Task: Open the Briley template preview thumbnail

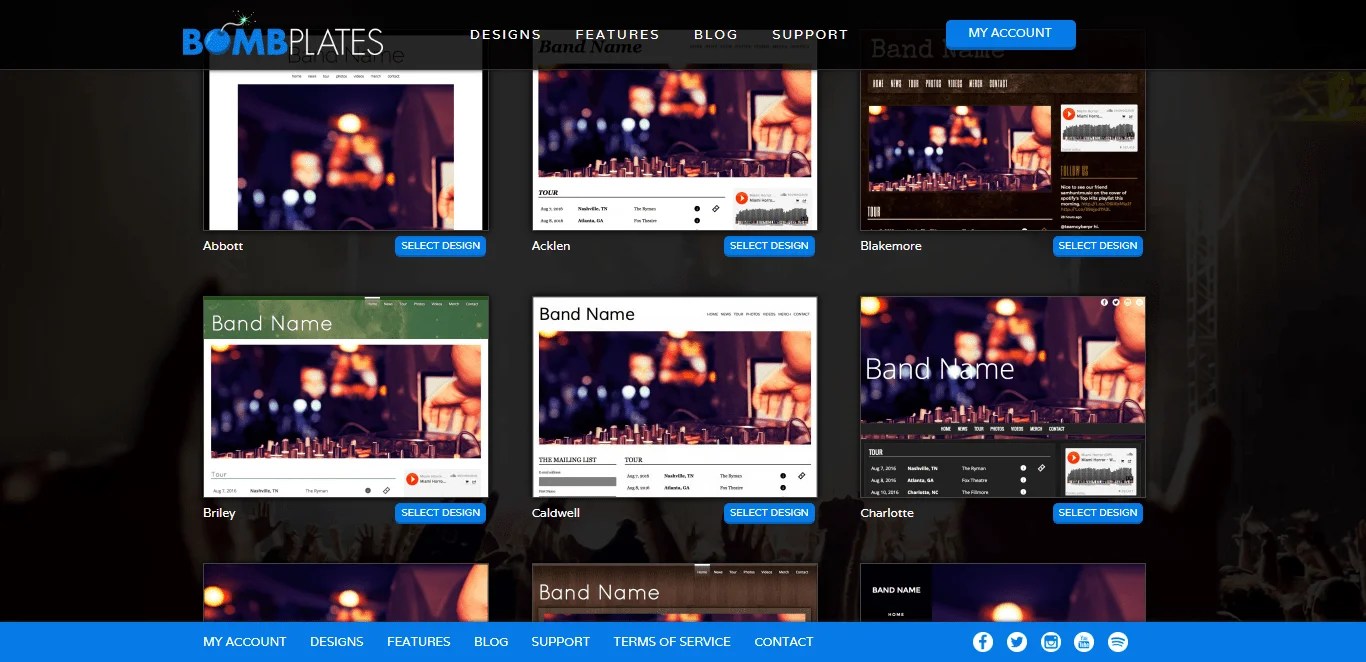Action: pyautogui.click(x=346, y=397)
